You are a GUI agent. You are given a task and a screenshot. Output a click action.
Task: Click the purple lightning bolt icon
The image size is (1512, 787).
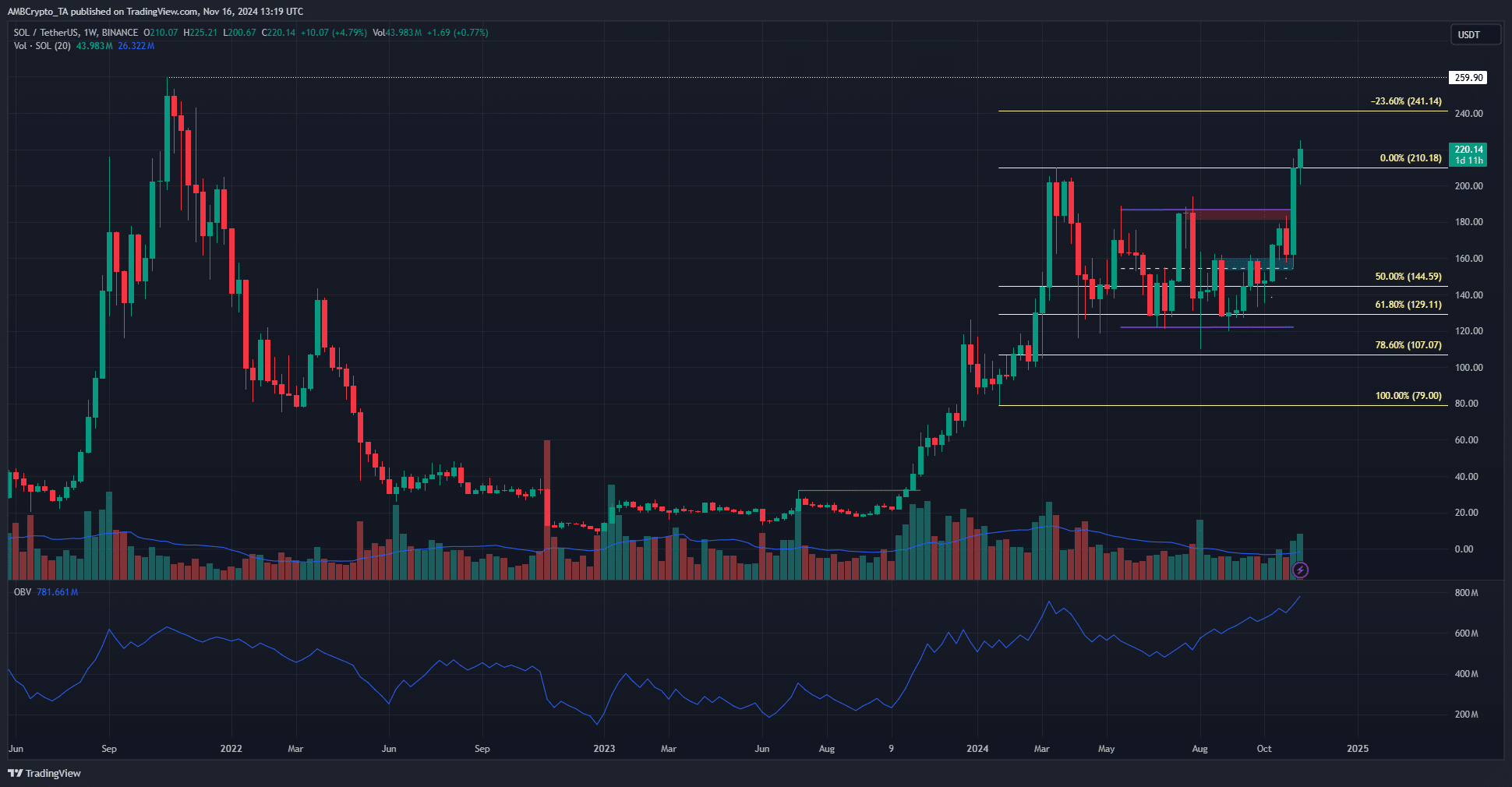pyautogui.click(x=1300, y=570)
